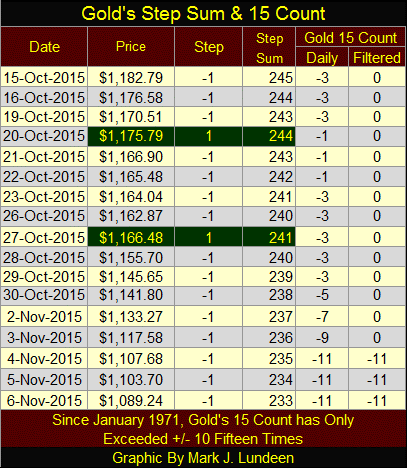Click the green step sum 244 cell
Image resolution: width=407 pixels, height=468 pixels.
coord(269,136)
